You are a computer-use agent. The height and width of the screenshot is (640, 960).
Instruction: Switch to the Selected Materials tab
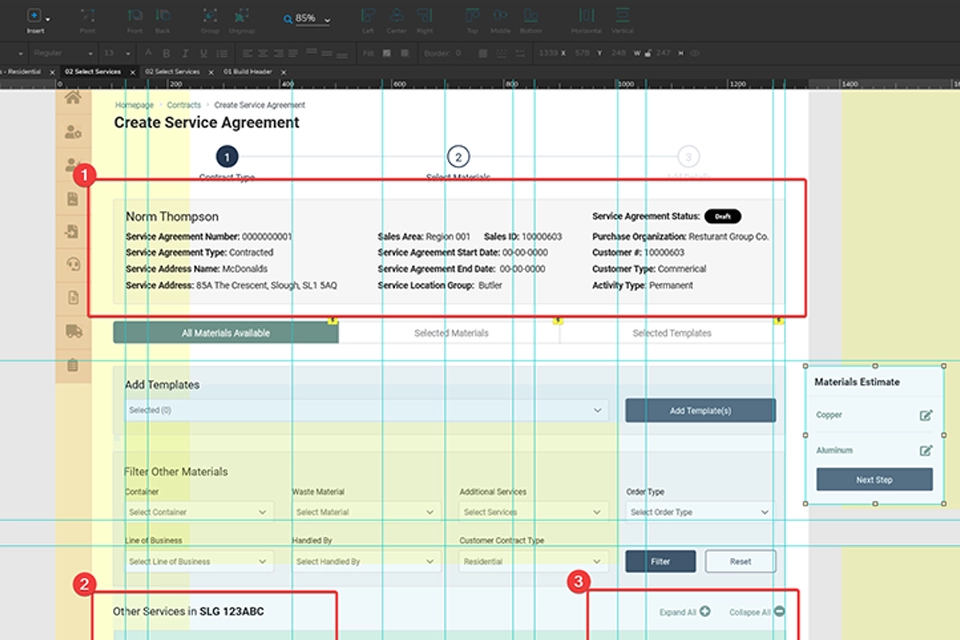(450, 333)
